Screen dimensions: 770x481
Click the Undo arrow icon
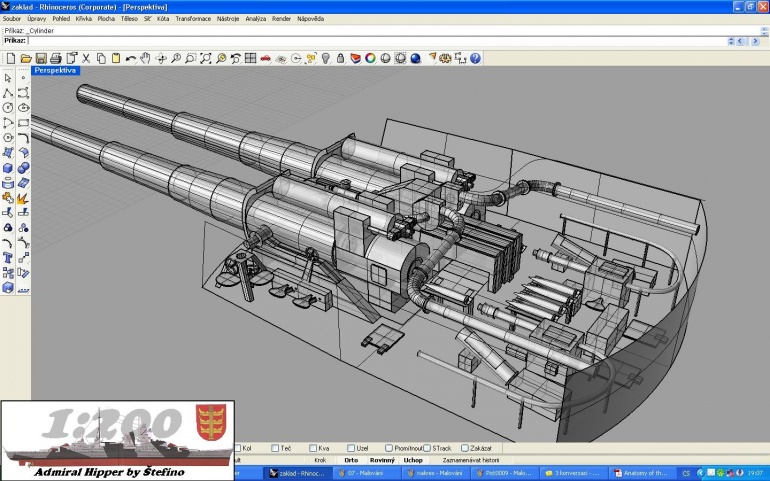pyautogui.click(x=131, y=58)
